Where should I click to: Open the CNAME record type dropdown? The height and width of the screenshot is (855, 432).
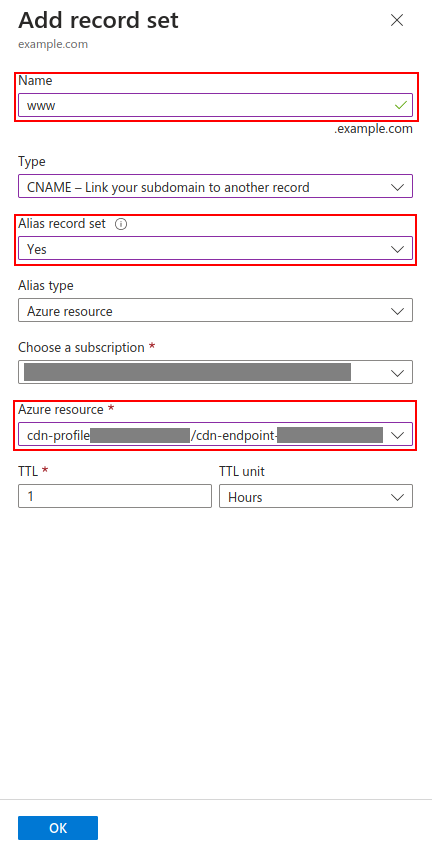point(215,186)
